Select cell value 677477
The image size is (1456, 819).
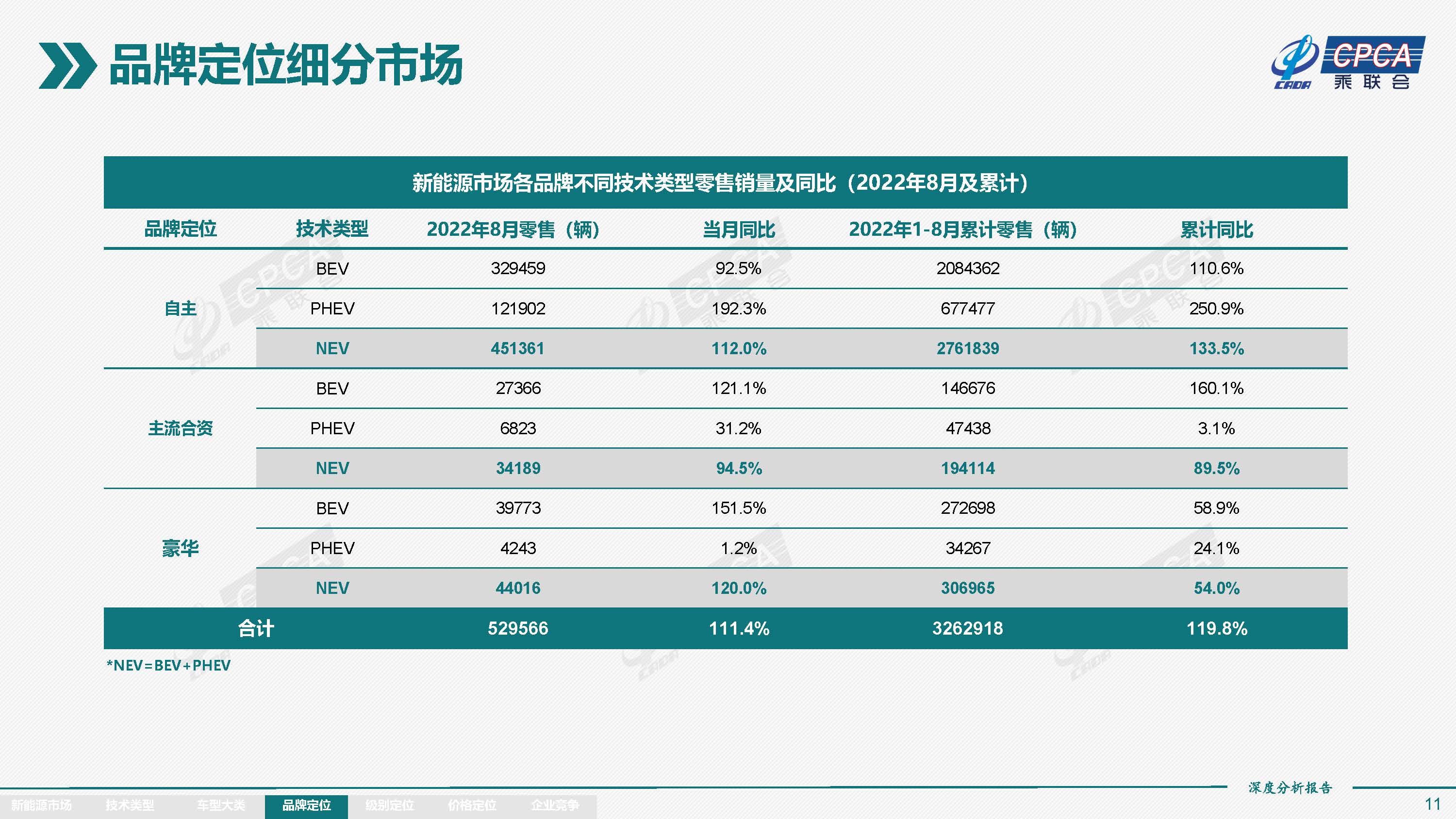tap(968, 309)
